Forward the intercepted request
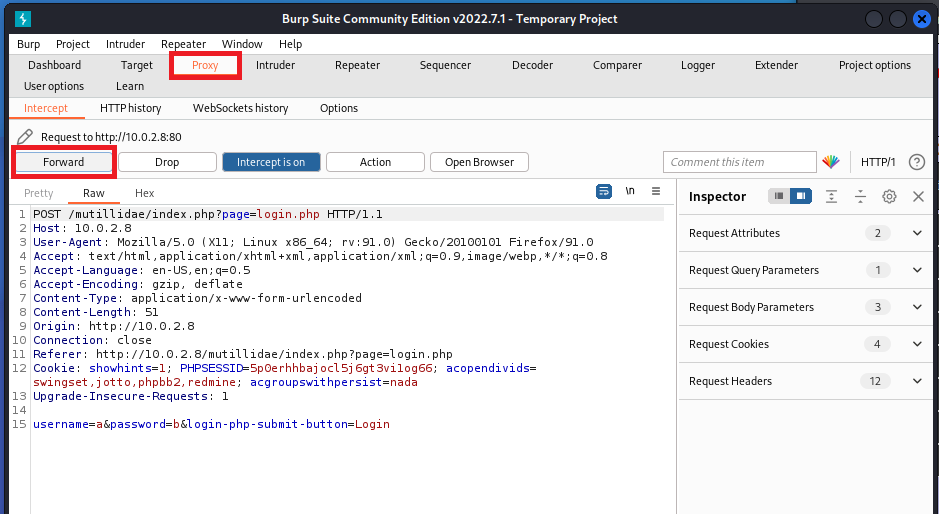 pyautogui.click(x=63, y=162)
